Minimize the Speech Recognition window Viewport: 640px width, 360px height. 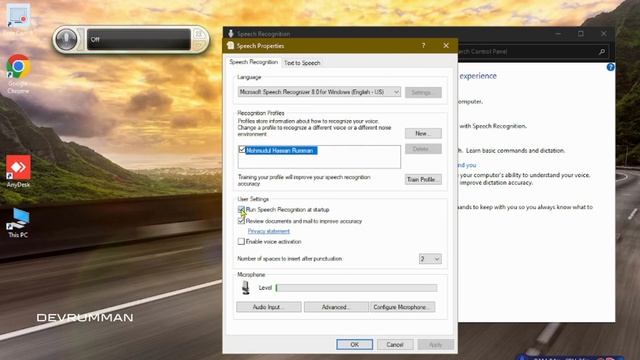558,33
